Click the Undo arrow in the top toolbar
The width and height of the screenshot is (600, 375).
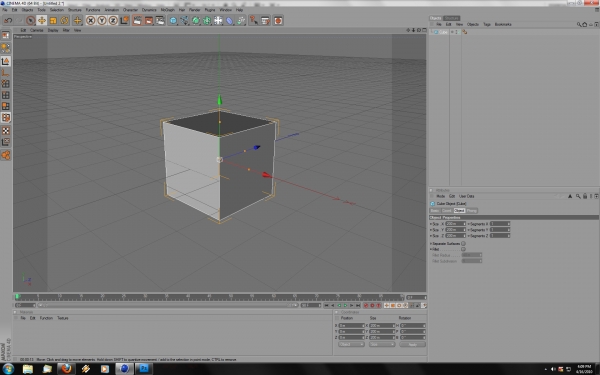pyautogui.click(x=8, y=20)
